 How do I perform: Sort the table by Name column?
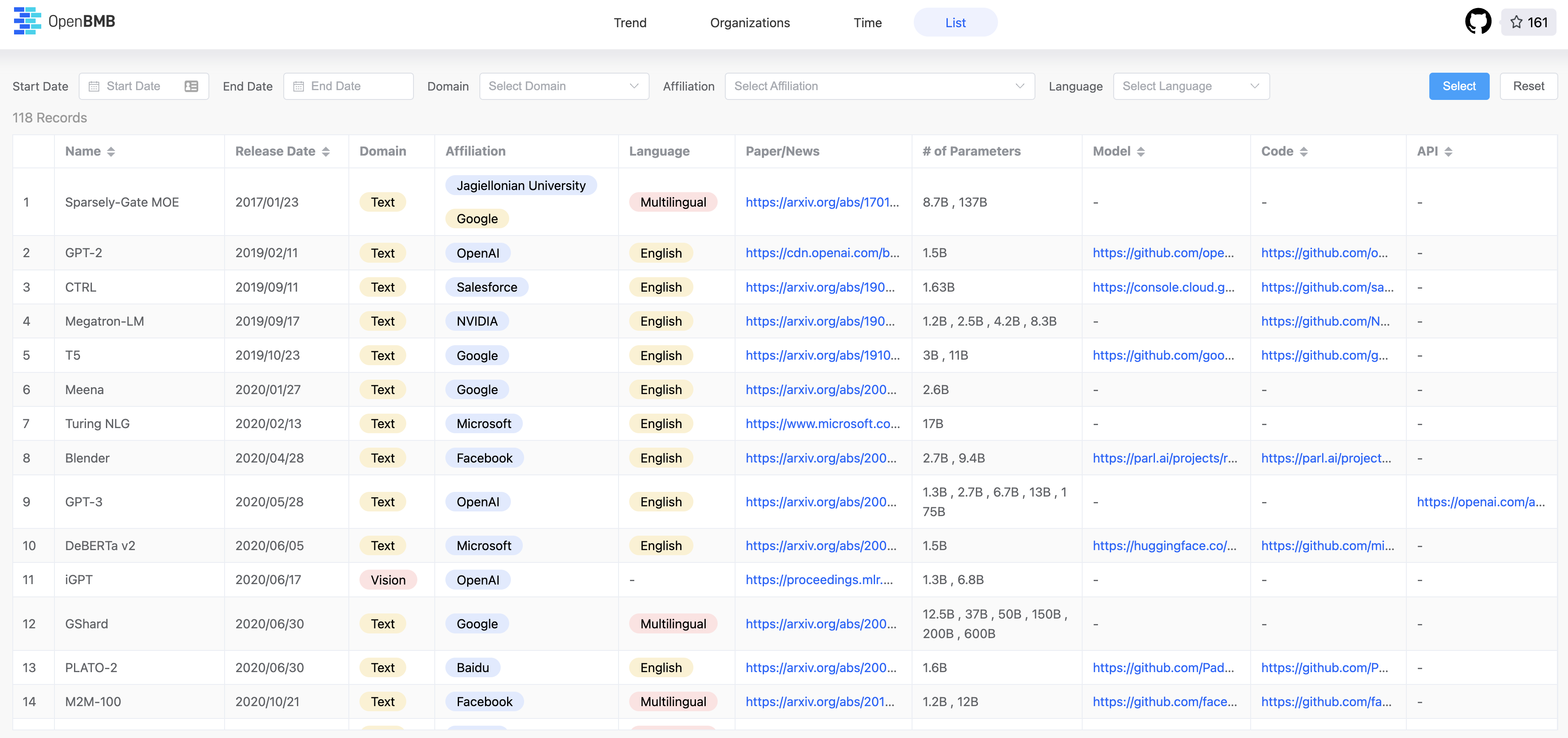click(111, 151)
